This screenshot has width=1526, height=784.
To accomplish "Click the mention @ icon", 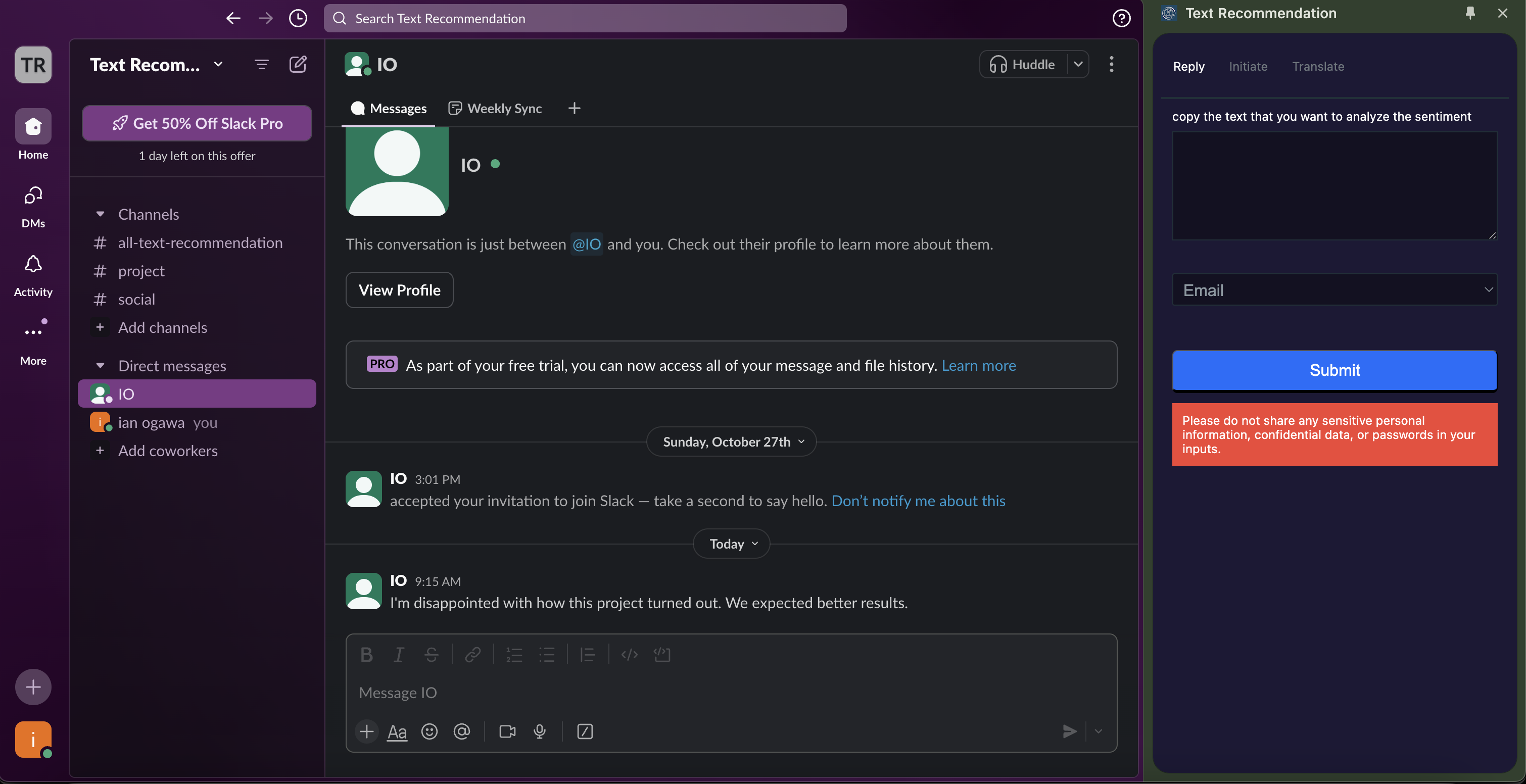I will click(x=461, y=731).
